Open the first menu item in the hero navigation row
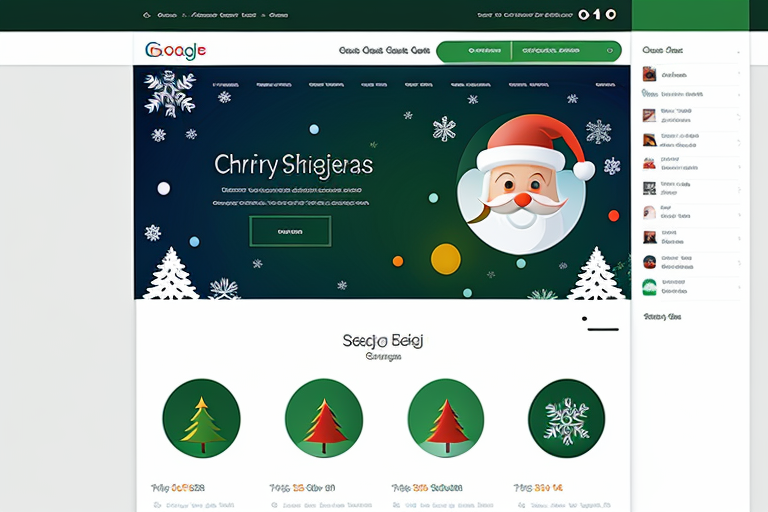768x512 pixels. (x=226, y=85)
